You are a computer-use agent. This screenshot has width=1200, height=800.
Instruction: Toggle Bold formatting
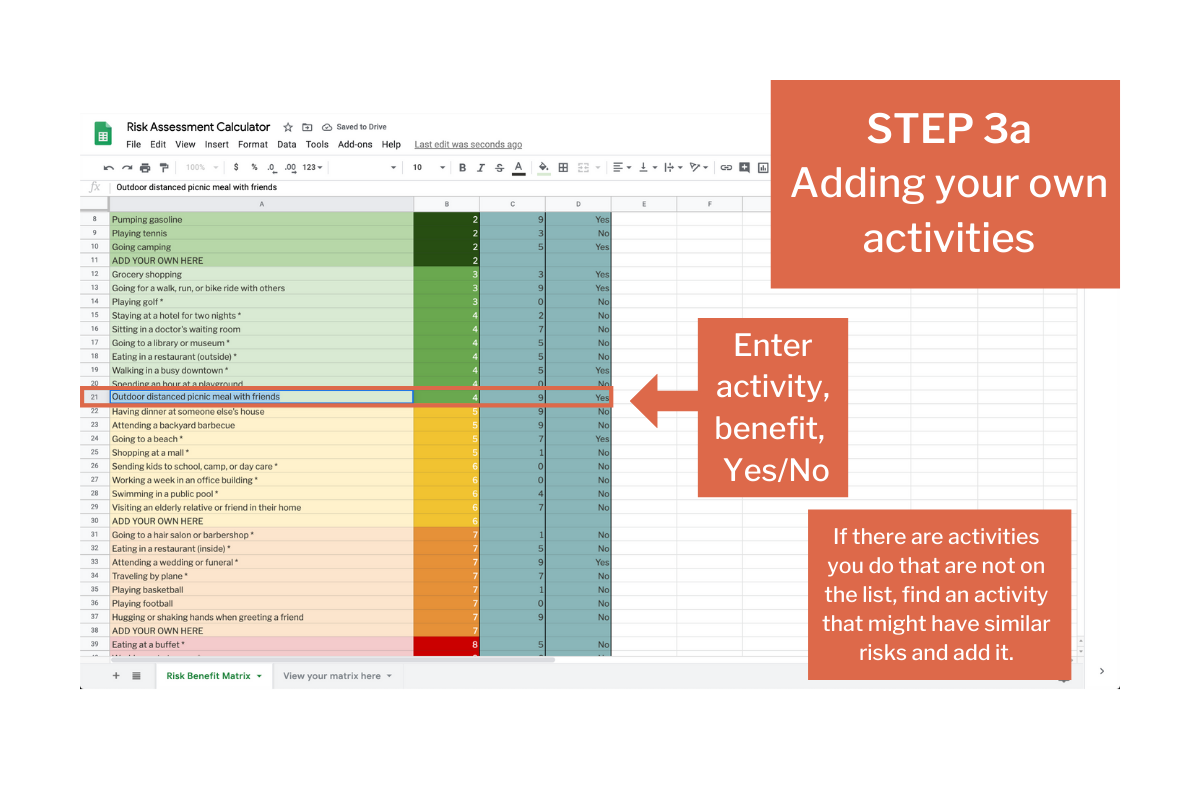[462, 168]
